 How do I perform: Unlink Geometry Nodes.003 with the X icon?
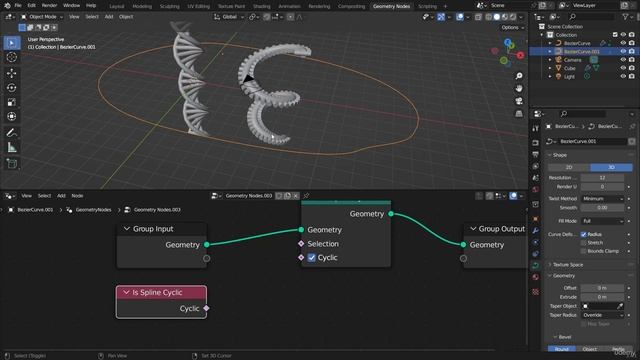[x=296, y=196]
